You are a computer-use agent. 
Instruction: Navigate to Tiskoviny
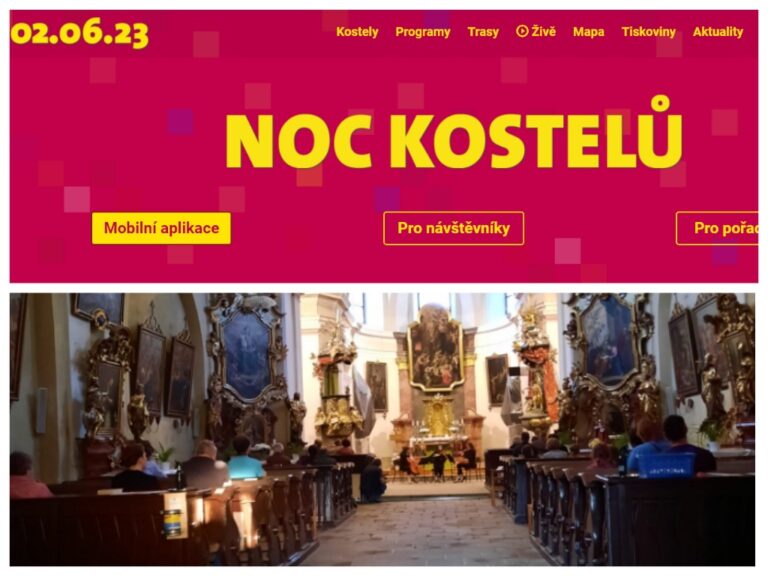(x=648, y=32)
